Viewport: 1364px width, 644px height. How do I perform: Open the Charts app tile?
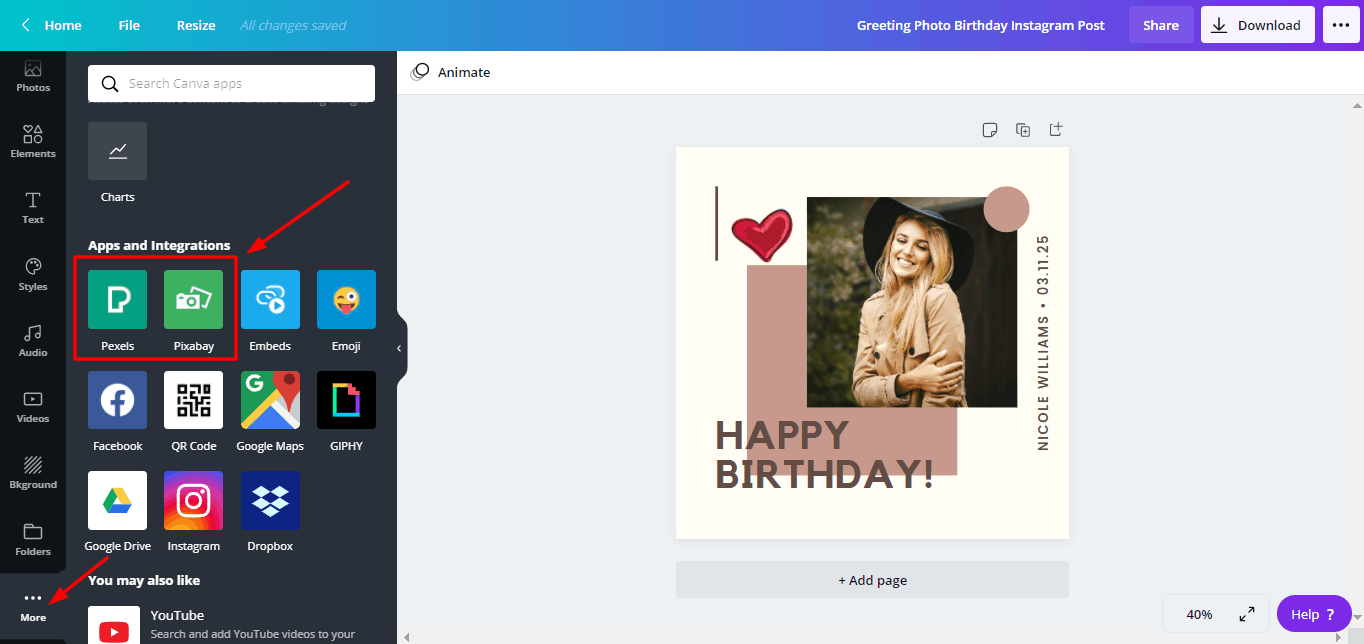pyautogui.click(x=117, y=152)
